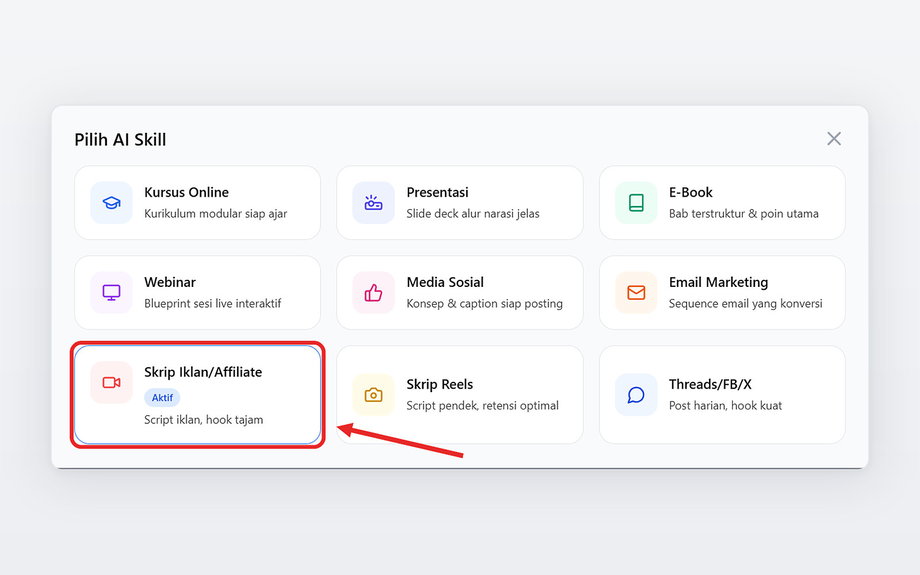Click the text 'Sequence email yang konversi'
Screen dimensions: 920x575
pos(745,303)
